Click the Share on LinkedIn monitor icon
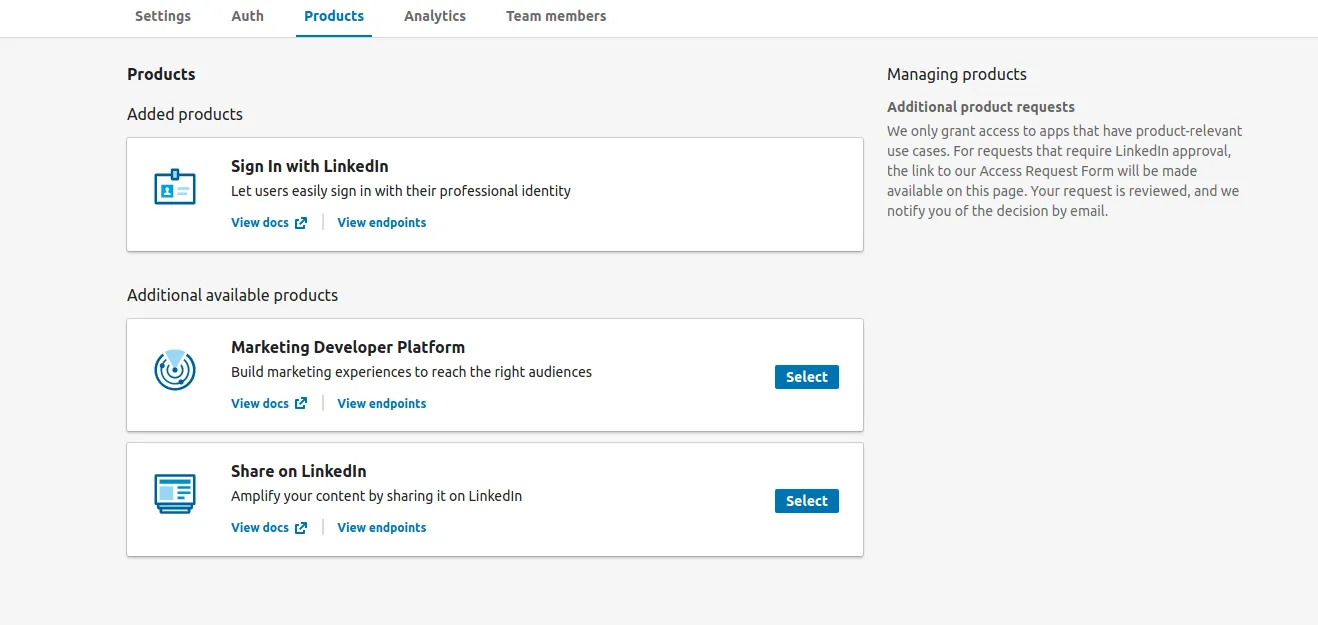1318x625 pixels. click(175, 494)
